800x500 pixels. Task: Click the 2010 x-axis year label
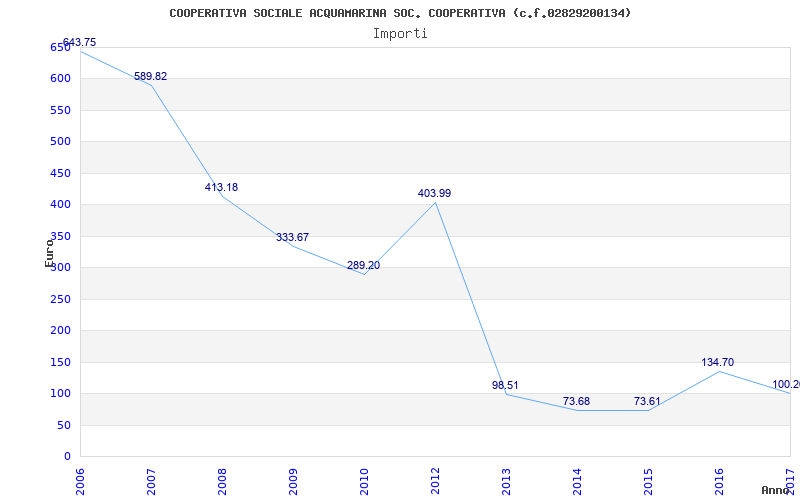point(364,480)
